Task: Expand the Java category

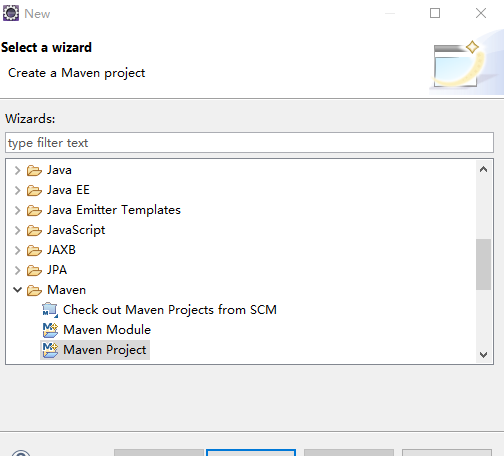Action: click(x=18, y=170)
